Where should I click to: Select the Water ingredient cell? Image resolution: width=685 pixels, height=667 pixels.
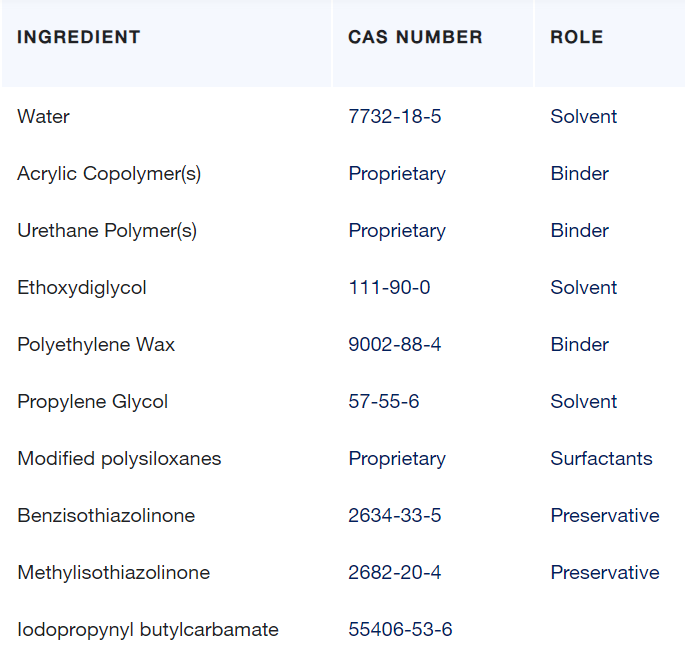tap(44, 117)
